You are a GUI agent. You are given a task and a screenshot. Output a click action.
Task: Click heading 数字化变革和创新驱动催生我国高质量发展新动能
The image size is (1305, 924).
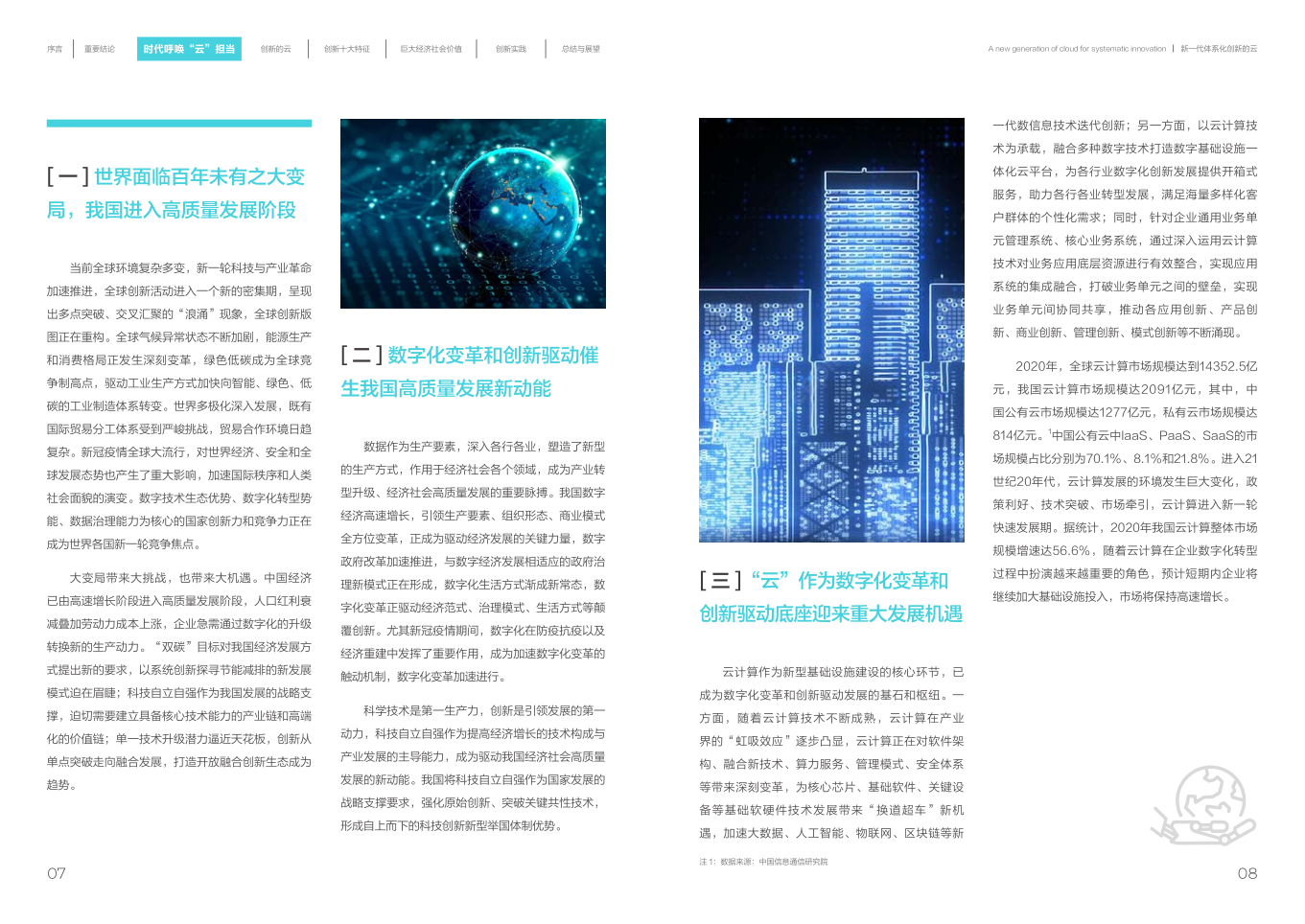coord(470,372)
